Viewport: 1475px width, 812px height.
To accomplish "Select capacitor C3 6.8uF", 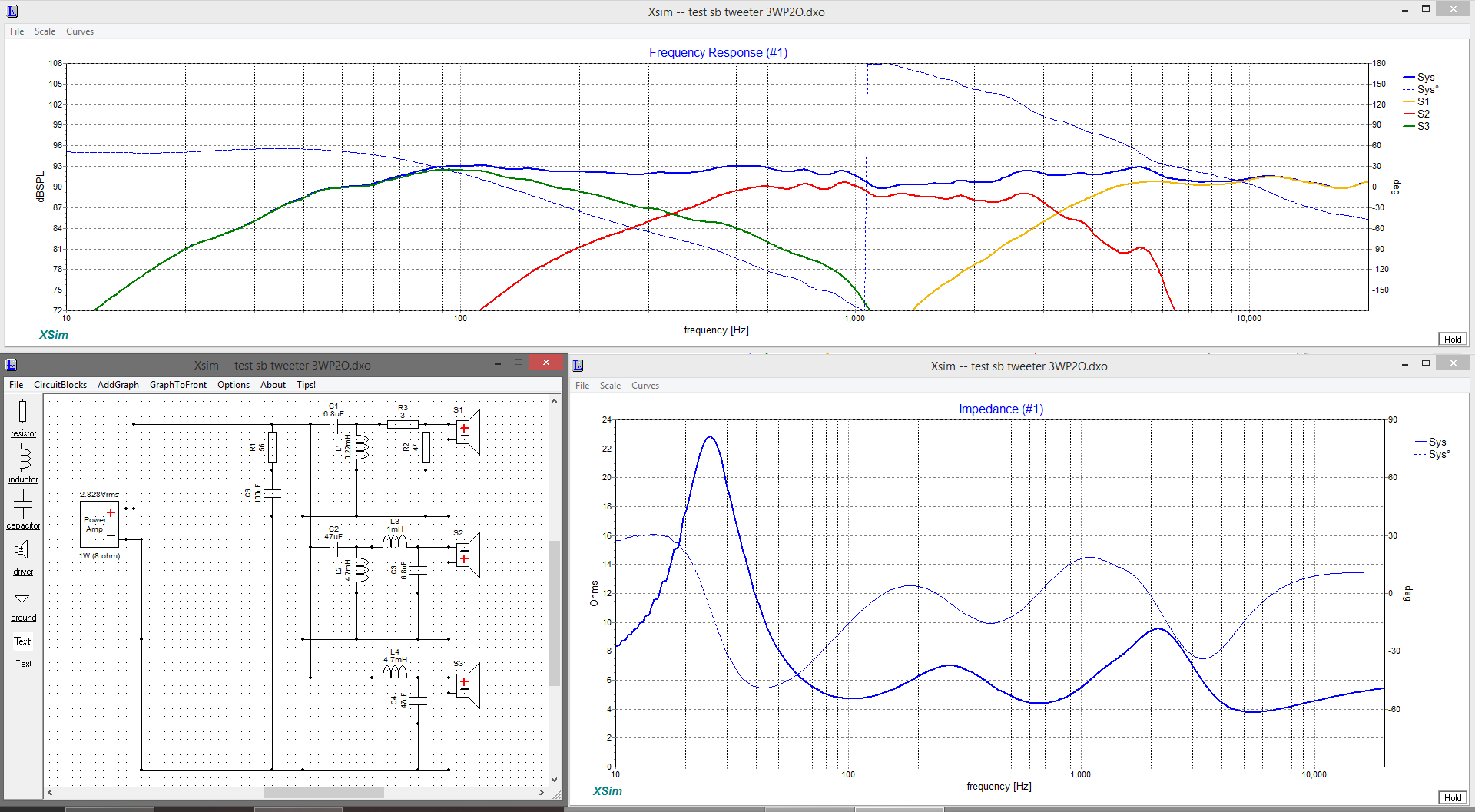I will pyautogui.click(x=418, y=570).
